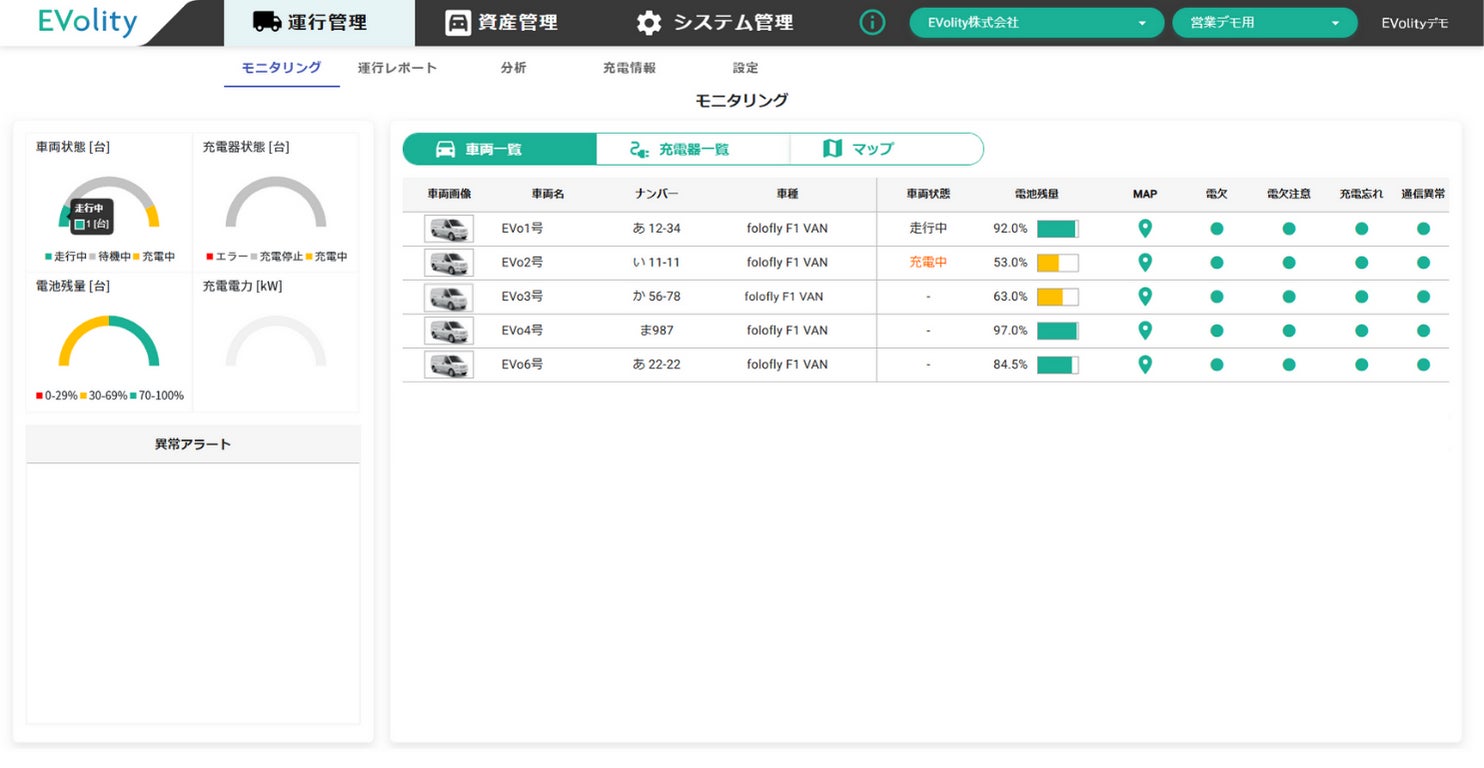
Task: Click the info circle icon in header
Action: pyautogui.click(x=872, y=22)
